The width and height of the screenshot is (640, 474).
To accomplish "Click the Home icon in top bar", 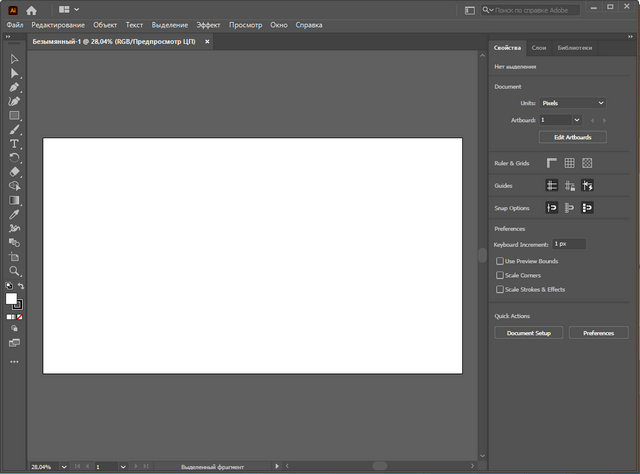I will (x=31, y=9).
